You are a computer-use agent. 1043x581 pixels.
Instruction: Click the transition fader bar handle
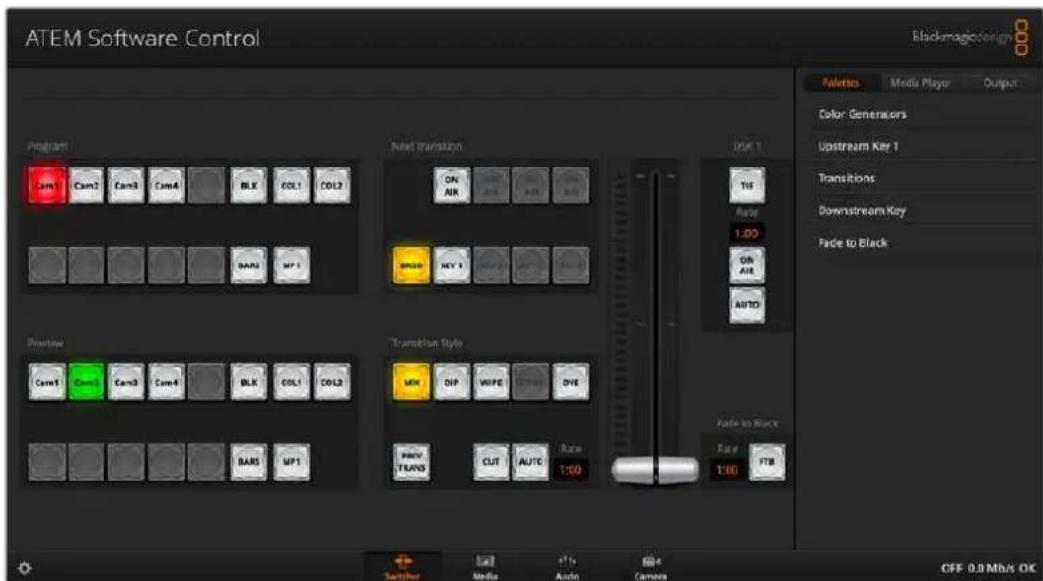point(655,469)
